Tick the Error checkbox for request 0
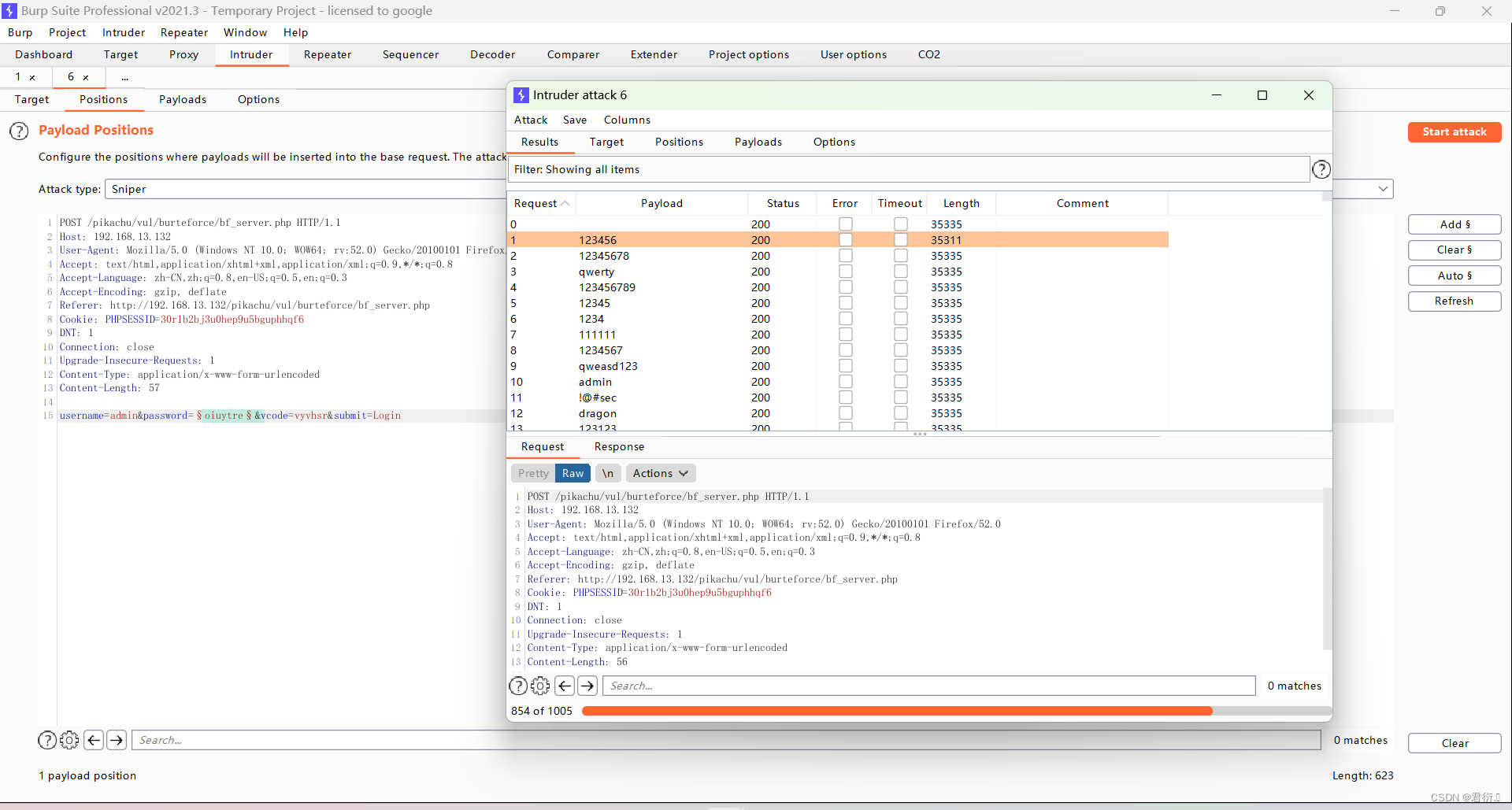The width and height of the screenshot is (1512, 810). (846, 224)
